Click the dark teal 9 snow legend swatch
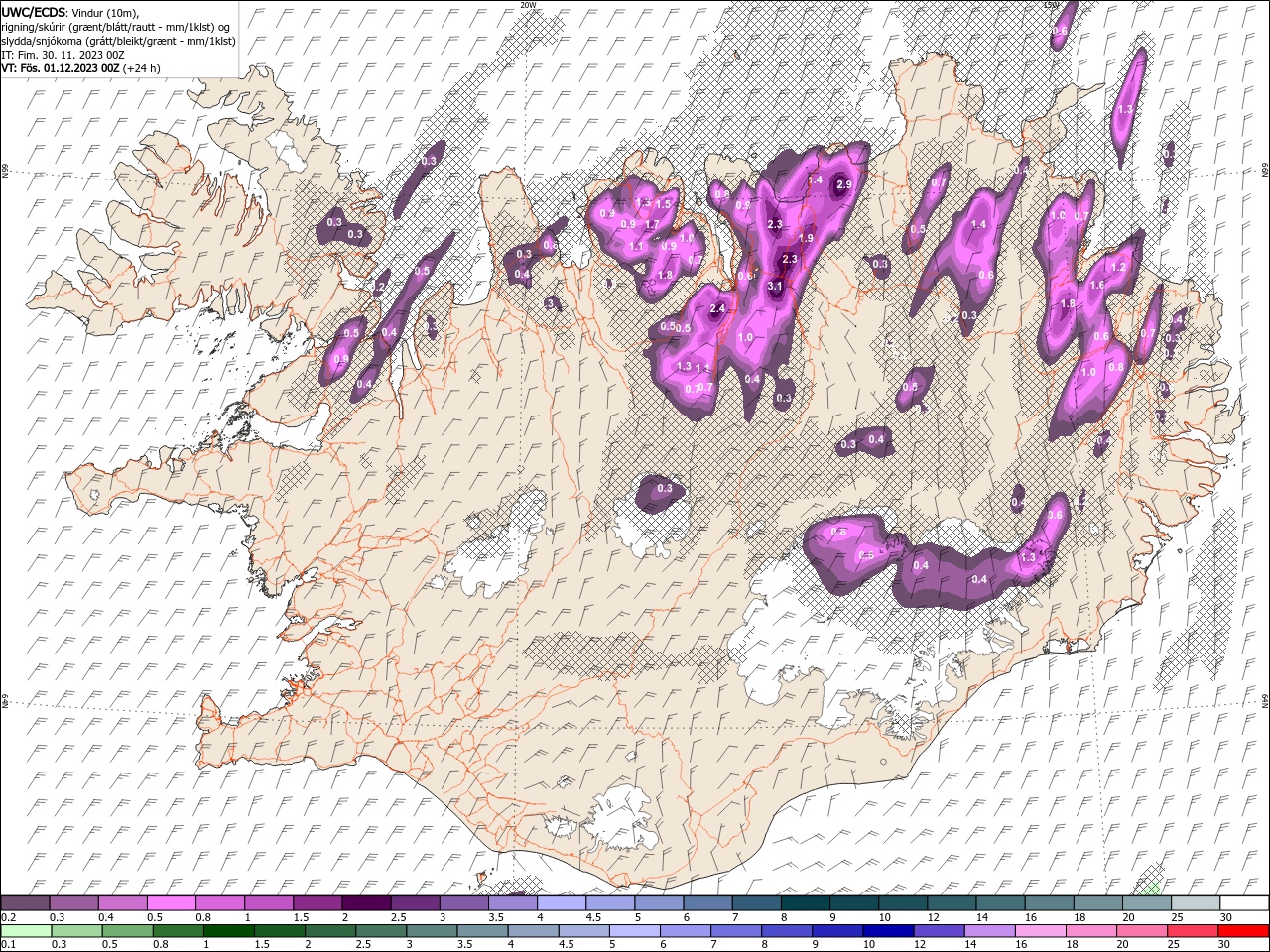Viewport: 1270px width, 952px height. click(x=853, y=903)
